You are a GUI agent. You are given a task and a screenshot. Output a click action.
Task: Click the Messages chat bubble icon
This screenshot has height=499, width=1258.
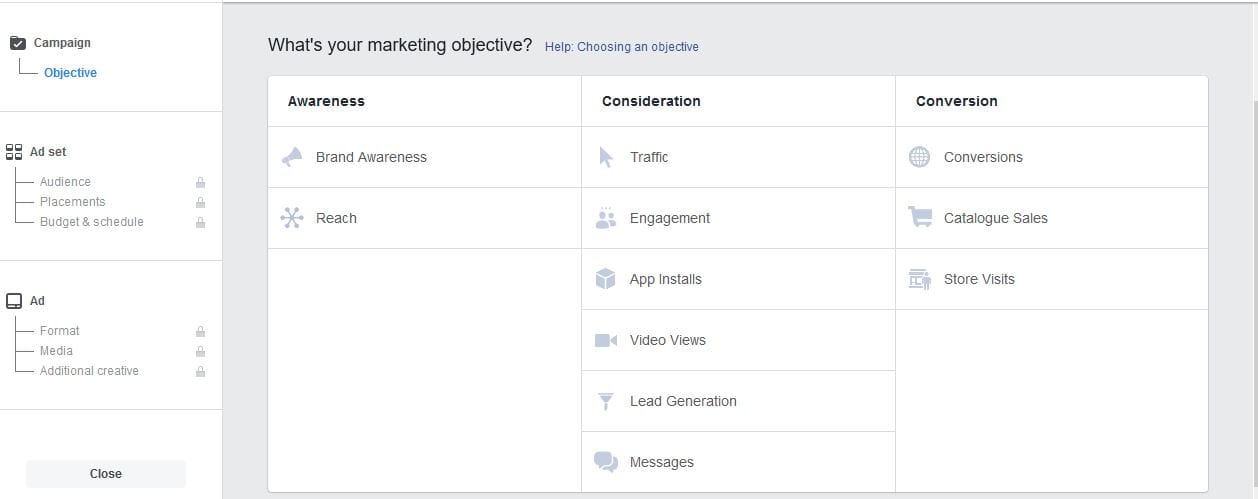click(606, 462)
